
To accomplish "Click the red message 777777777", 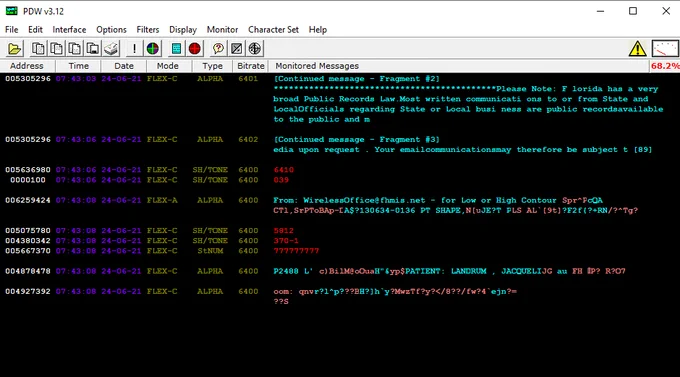I will tap(296, 251).
